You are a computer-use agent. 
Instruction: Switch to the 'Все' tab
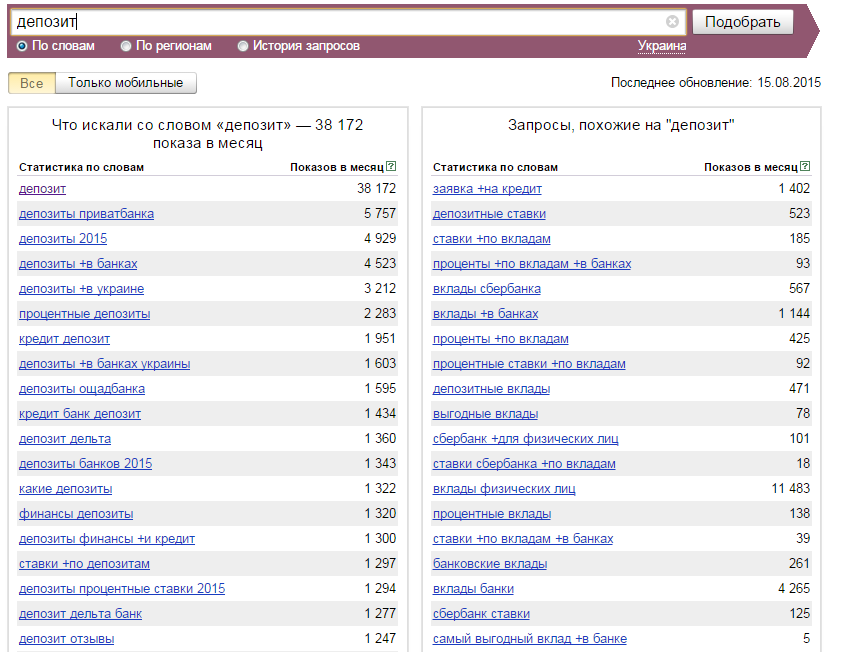click(x=31, y=83)
